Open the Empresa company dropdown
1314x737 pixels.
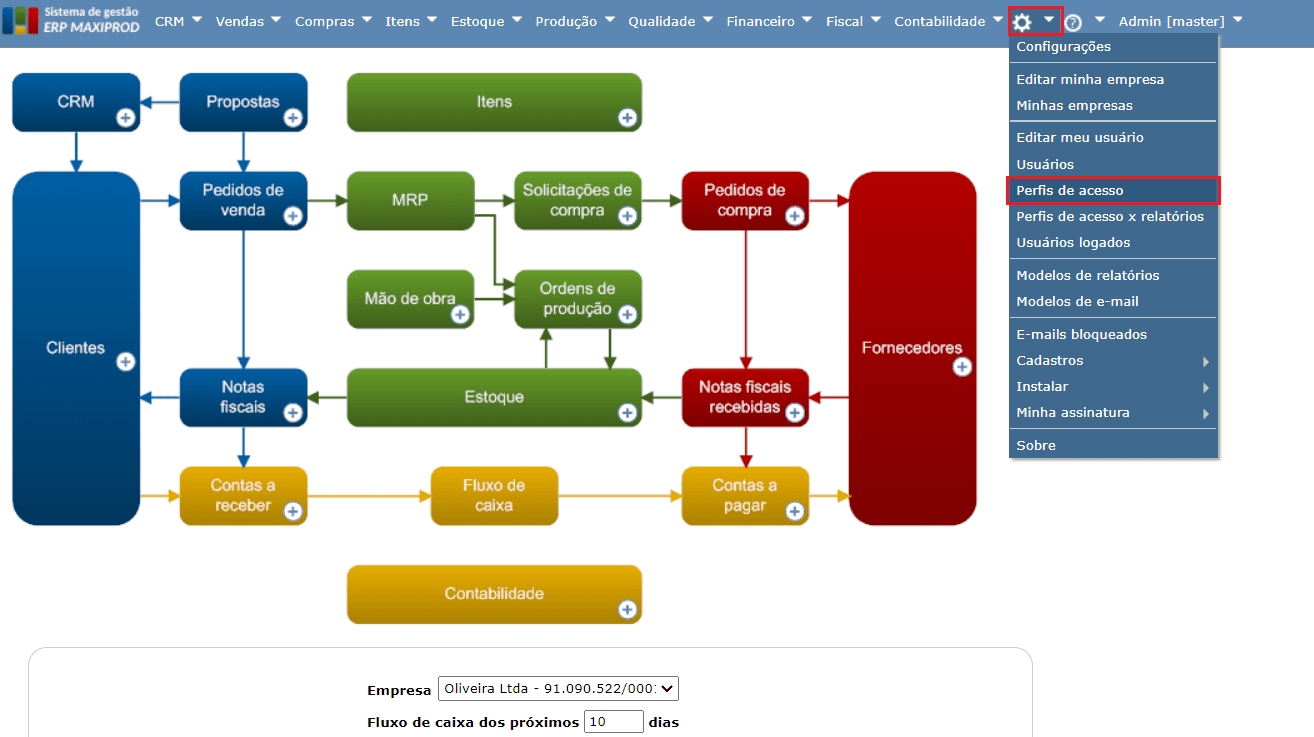click(x=558, y=689)
